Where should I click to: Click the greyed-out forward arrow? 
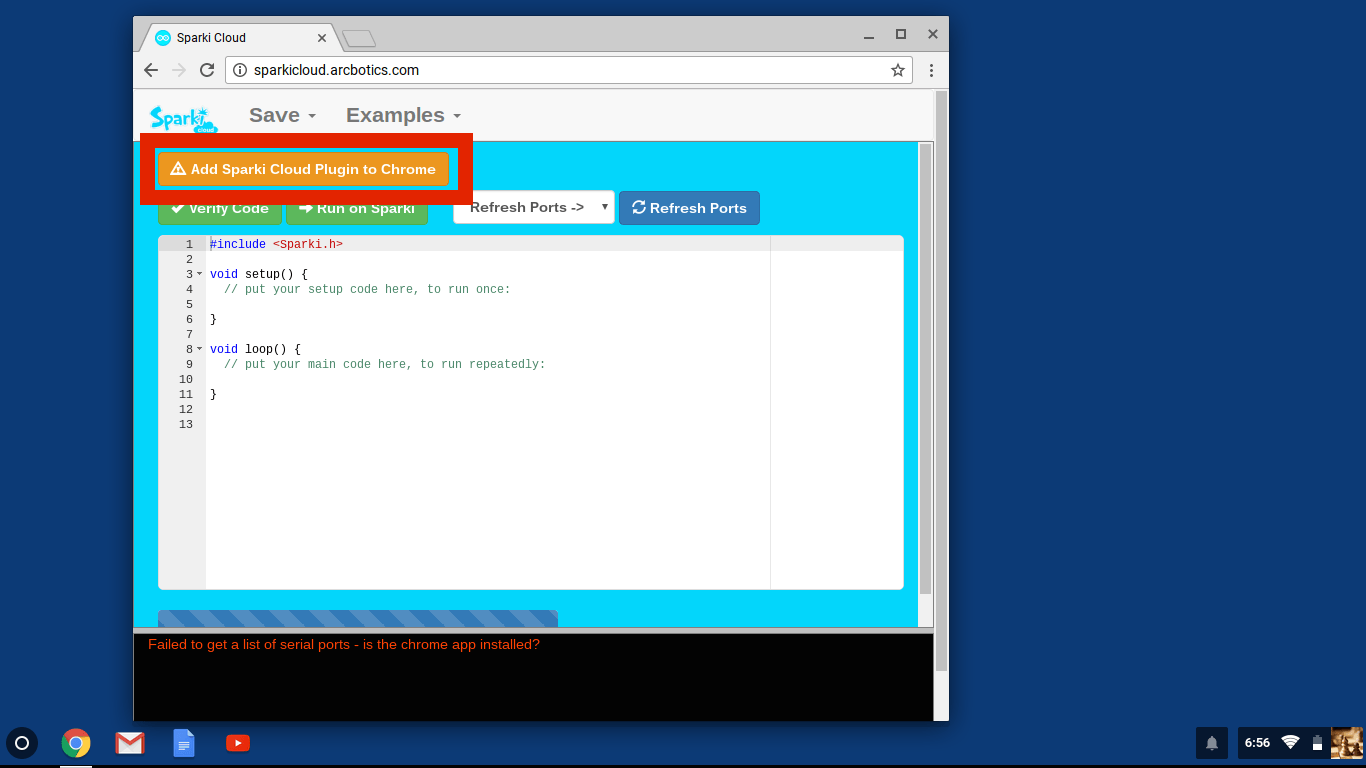(x=179, y=70)
